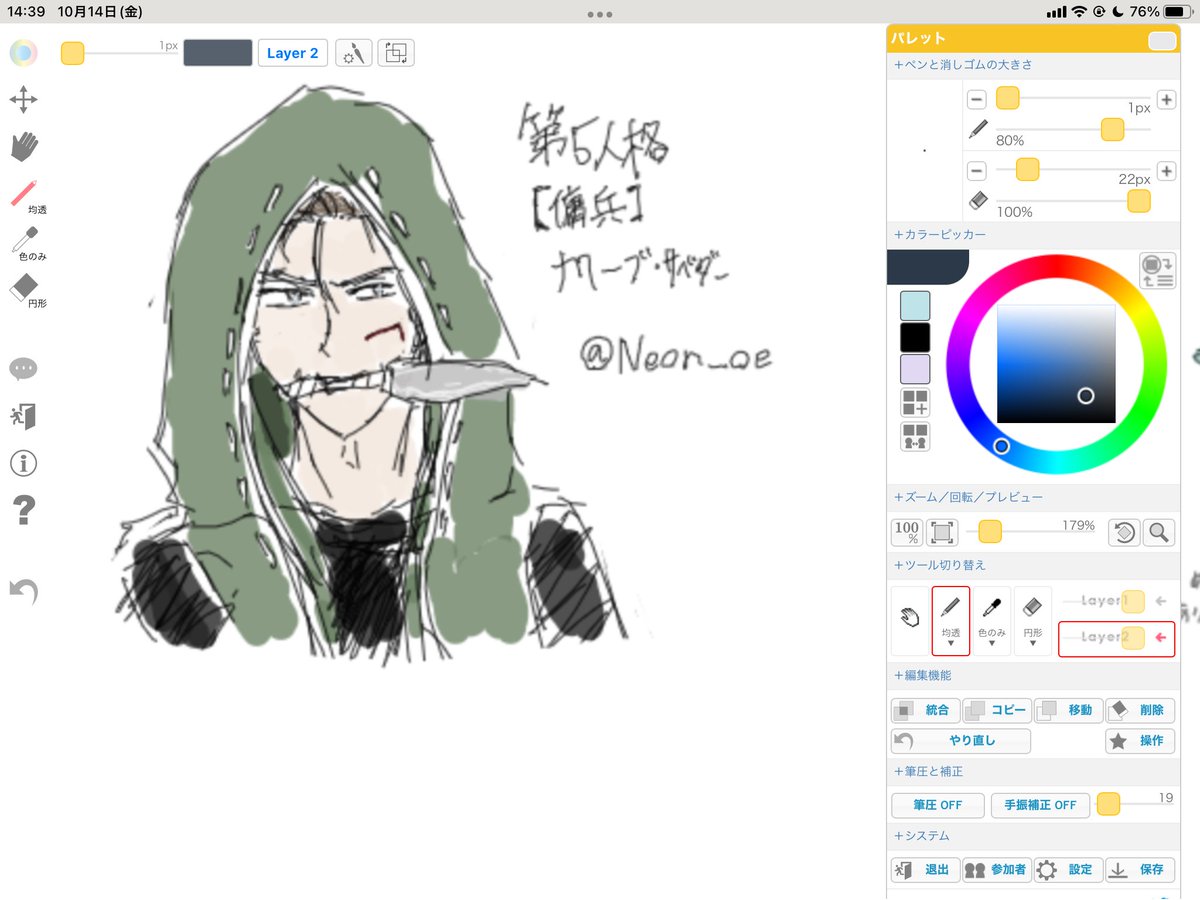This screenshot has width=1200, height=900.
Task: Tap the color picker mode switch icon
Action: 1156,271
